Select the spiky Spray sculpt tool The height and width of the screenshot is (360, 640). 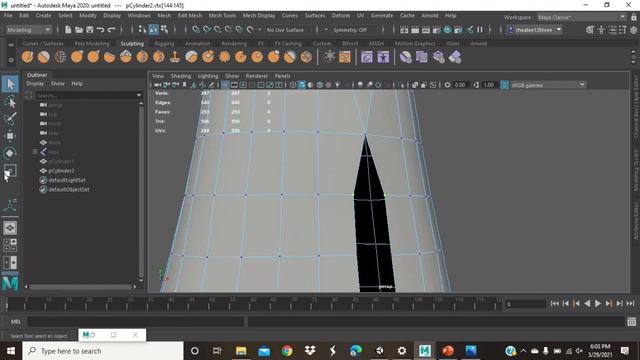[224, 57]
